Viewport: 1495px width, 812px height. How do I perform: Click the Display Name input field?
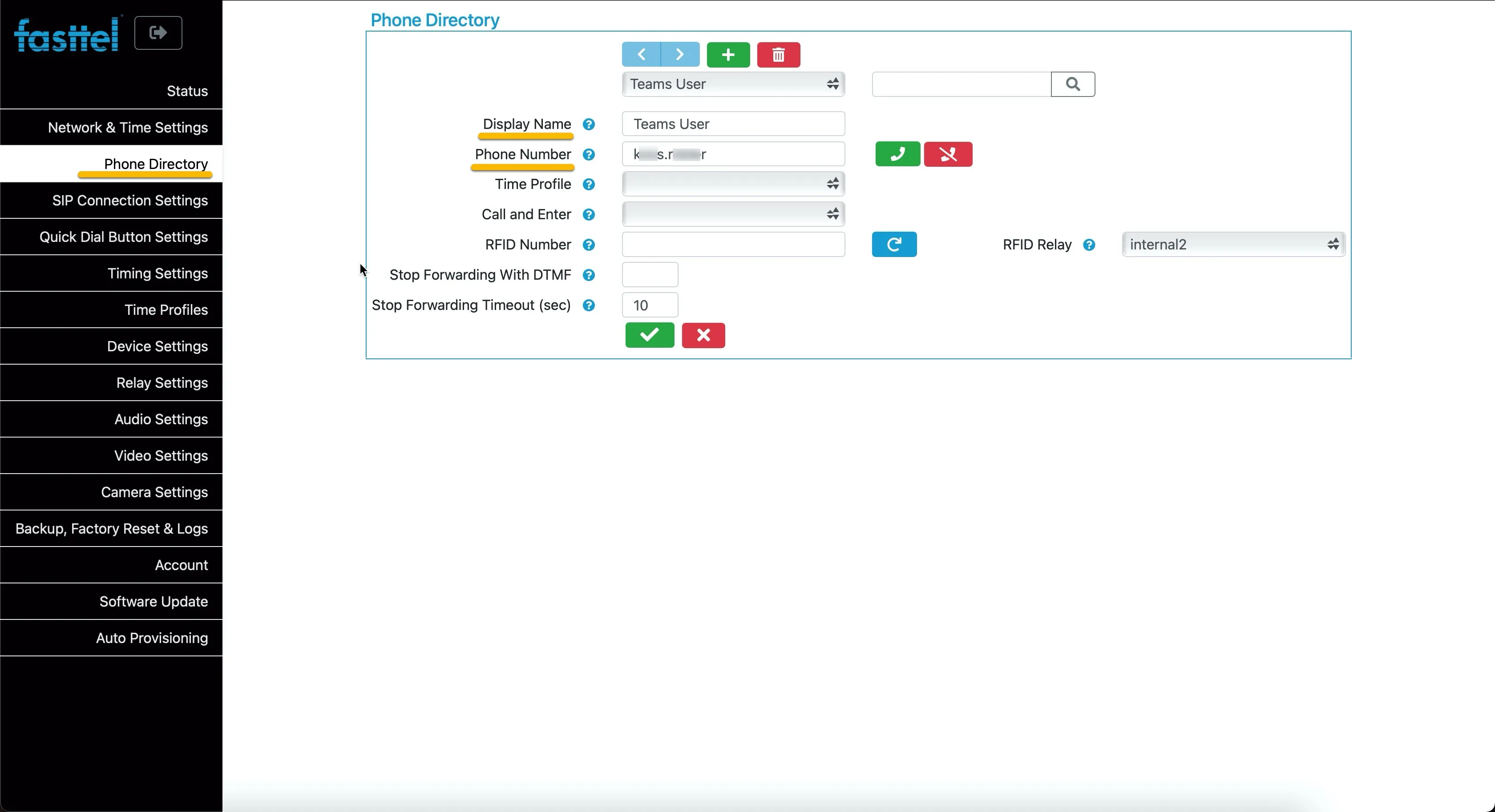tap(734, 124)
